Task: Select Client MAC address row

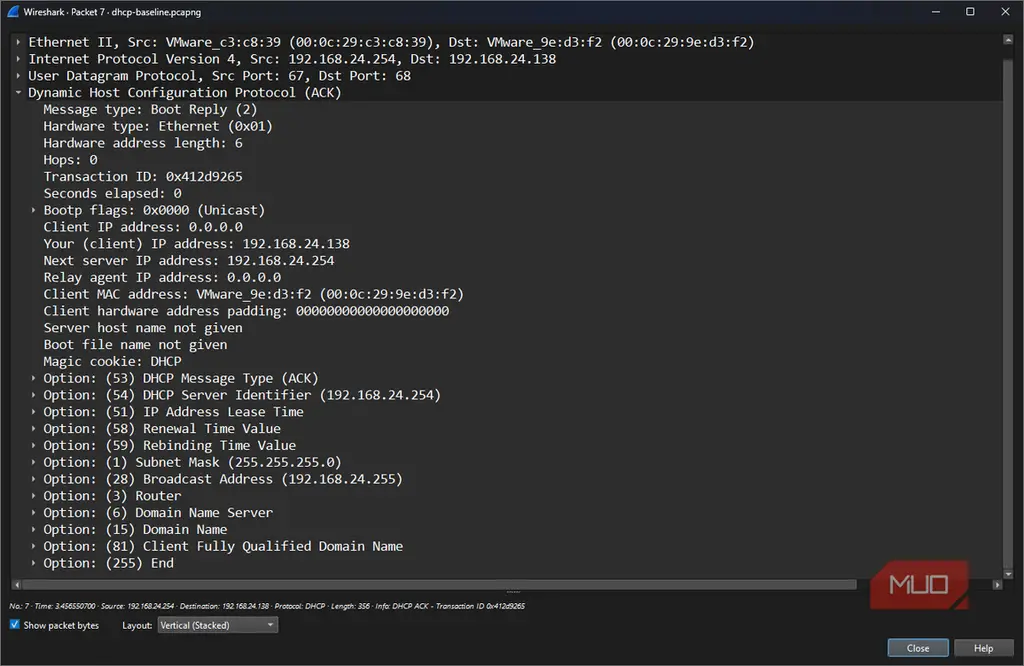Action: pos(253,294)
